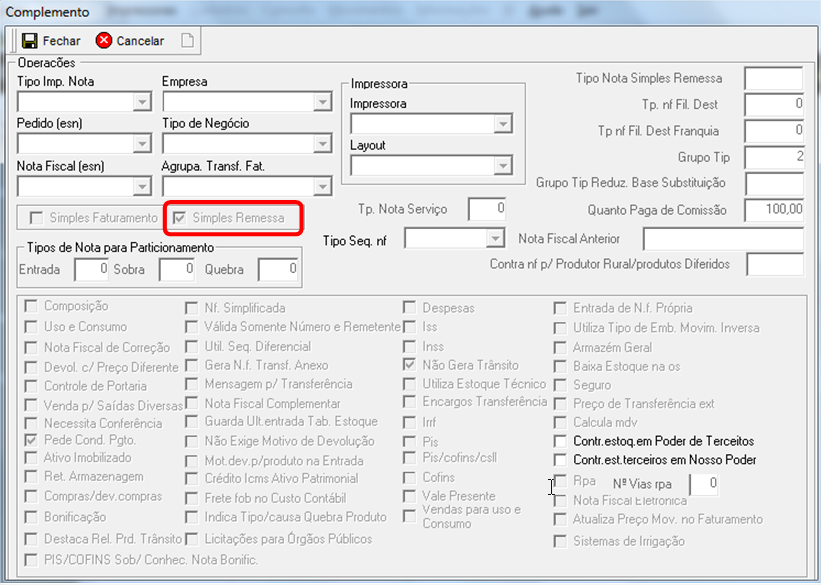Check Licitações para Órgãos Públicos
The width and height of the screenshot is (821, 585).
(192, 539)
